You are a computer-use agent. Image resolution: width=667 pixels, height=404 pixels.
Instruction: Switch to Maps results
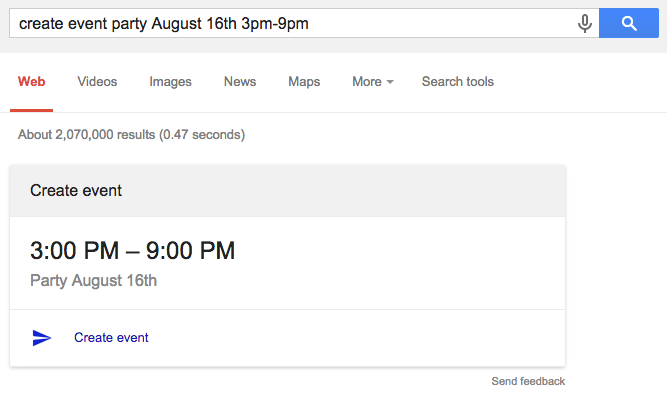304,82
